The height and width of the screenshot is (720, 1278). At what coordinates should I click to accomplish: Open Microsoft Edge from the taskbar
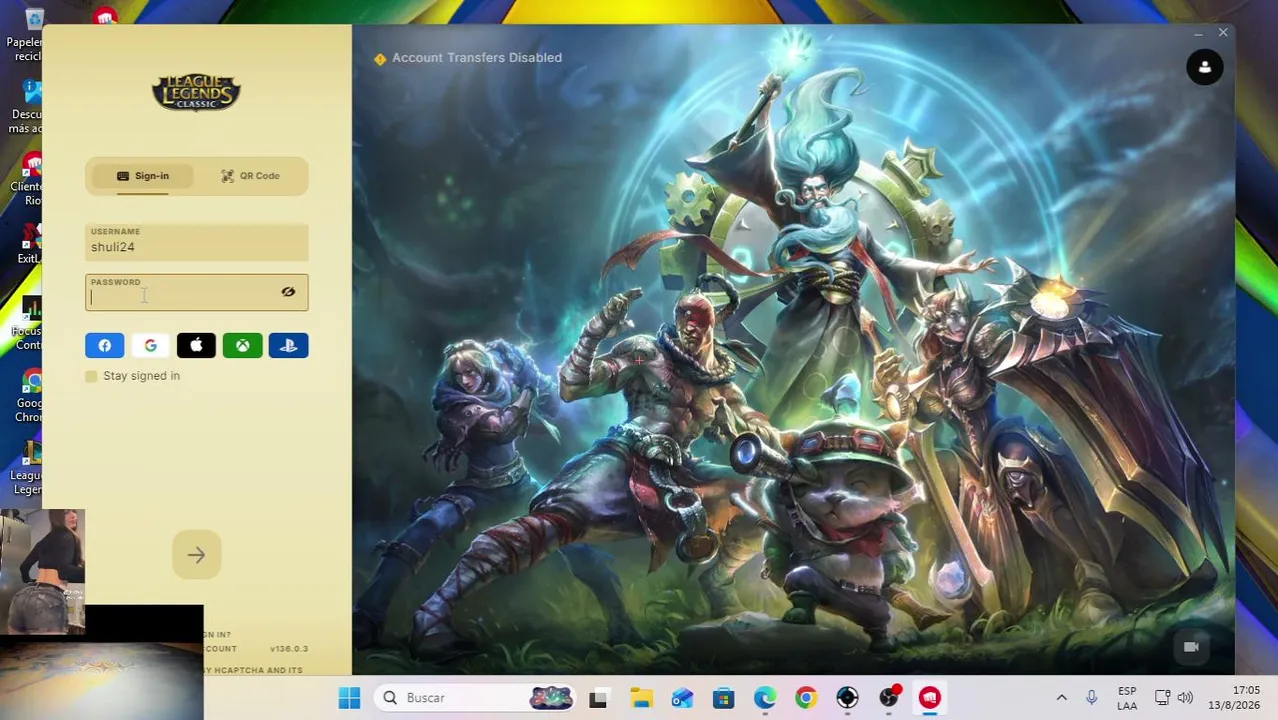pos(765,698)
